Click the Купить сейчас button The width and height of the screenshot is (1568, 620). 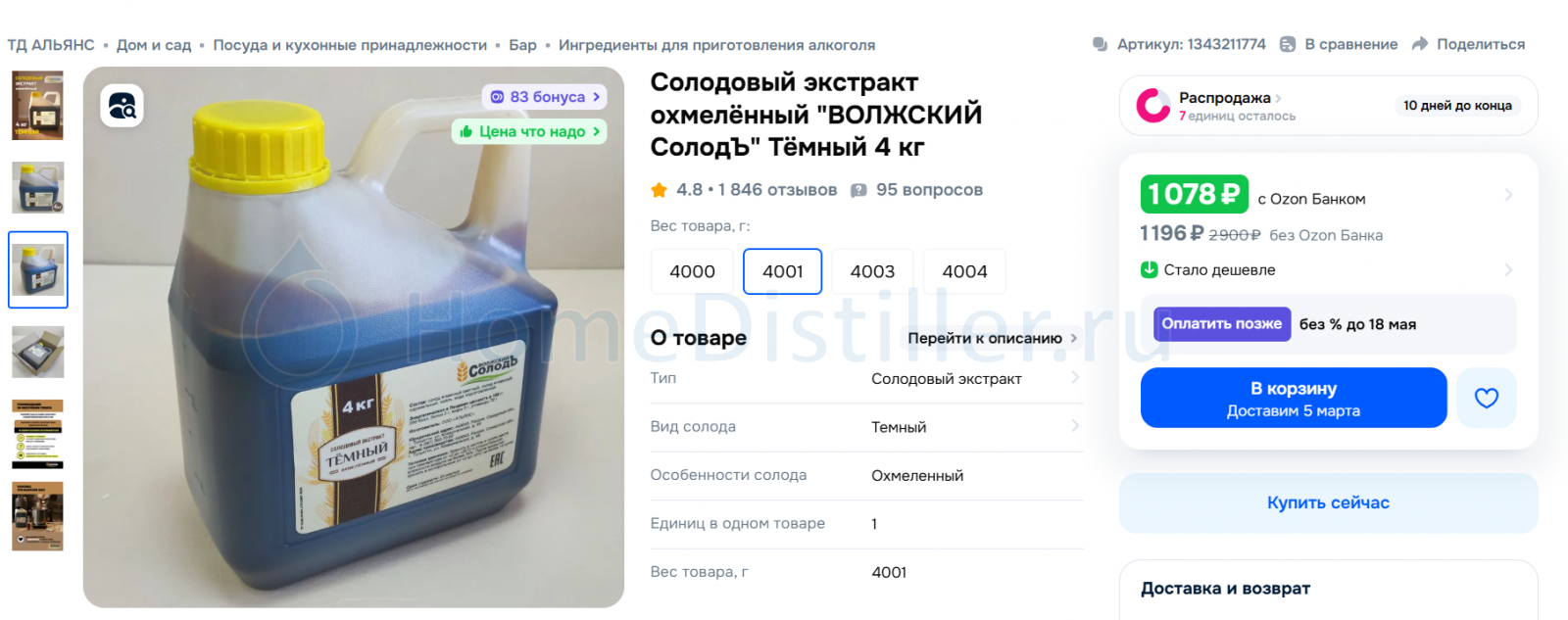click(1328, 502)
